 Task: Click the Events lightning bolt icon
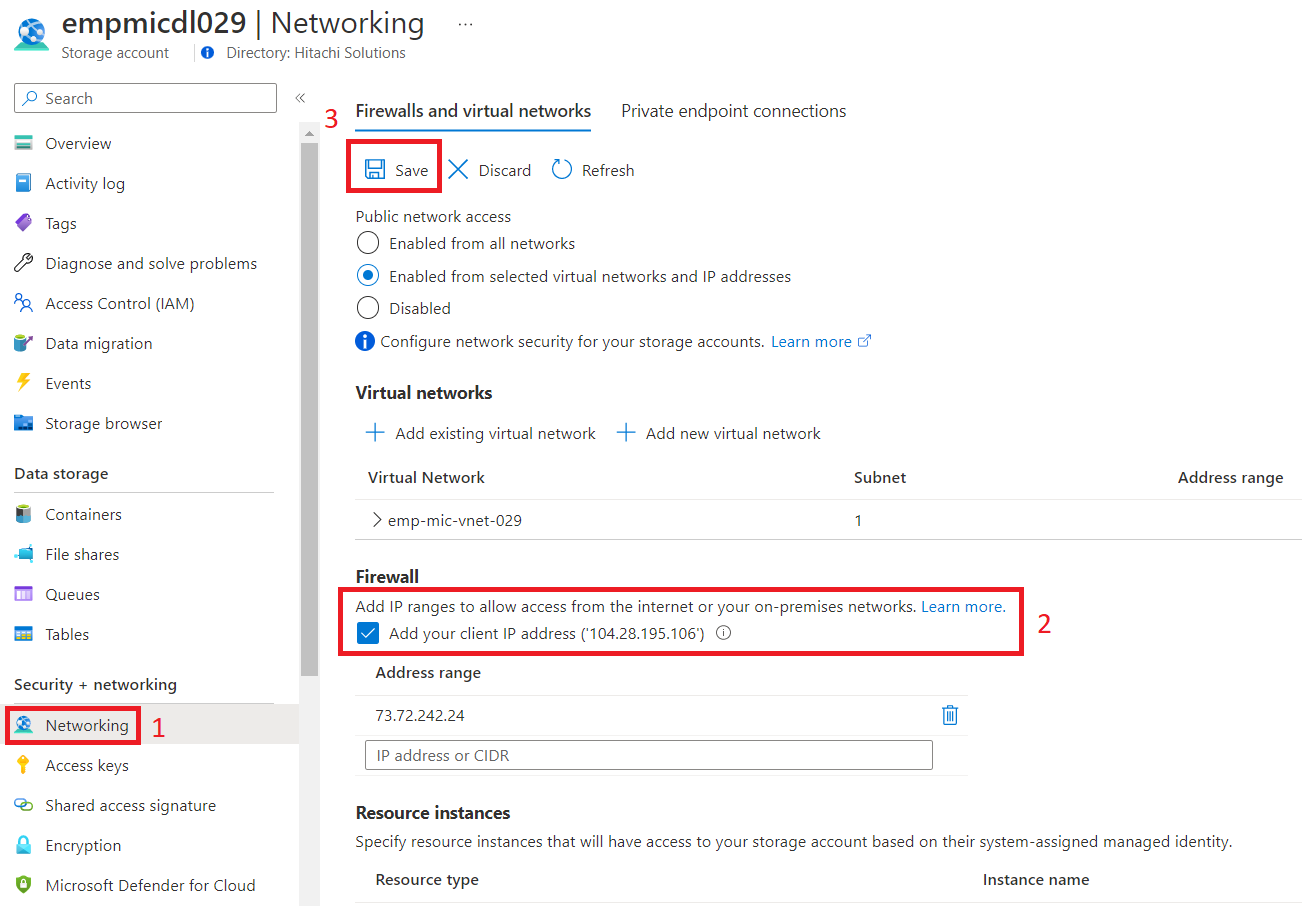tap(24, 383)
